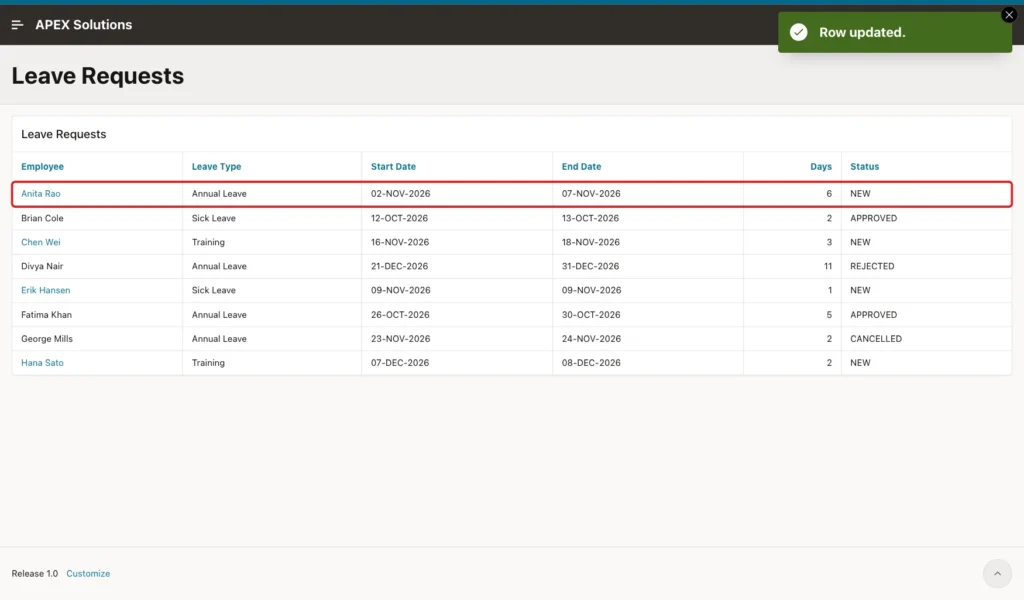1024x600 pixels.
Task: Open Hana Sato's leave request
Action: tap(42, 363)
